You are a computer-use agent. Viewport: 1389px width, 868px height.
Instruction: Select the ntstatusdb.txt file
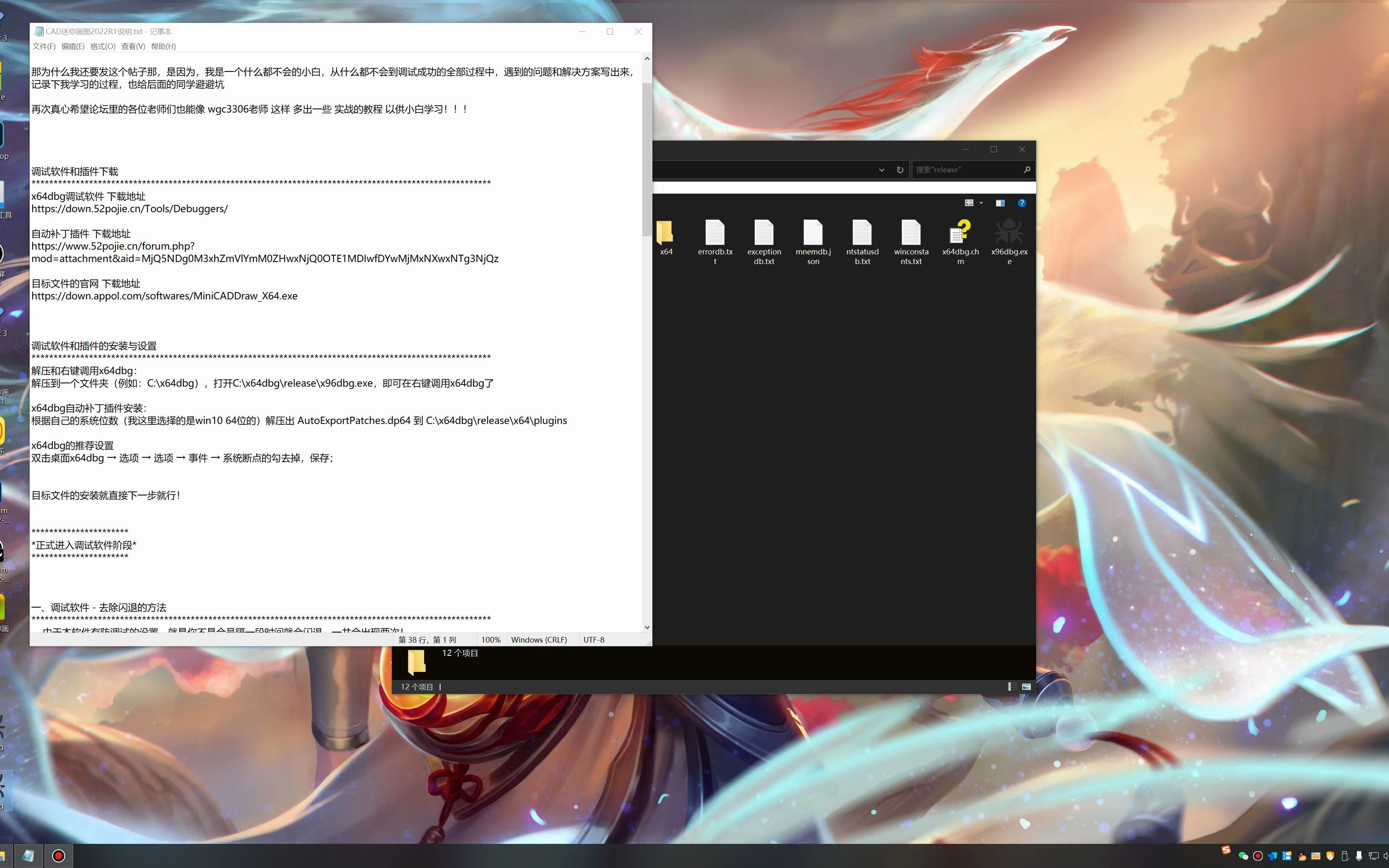[x=862, y=242]
